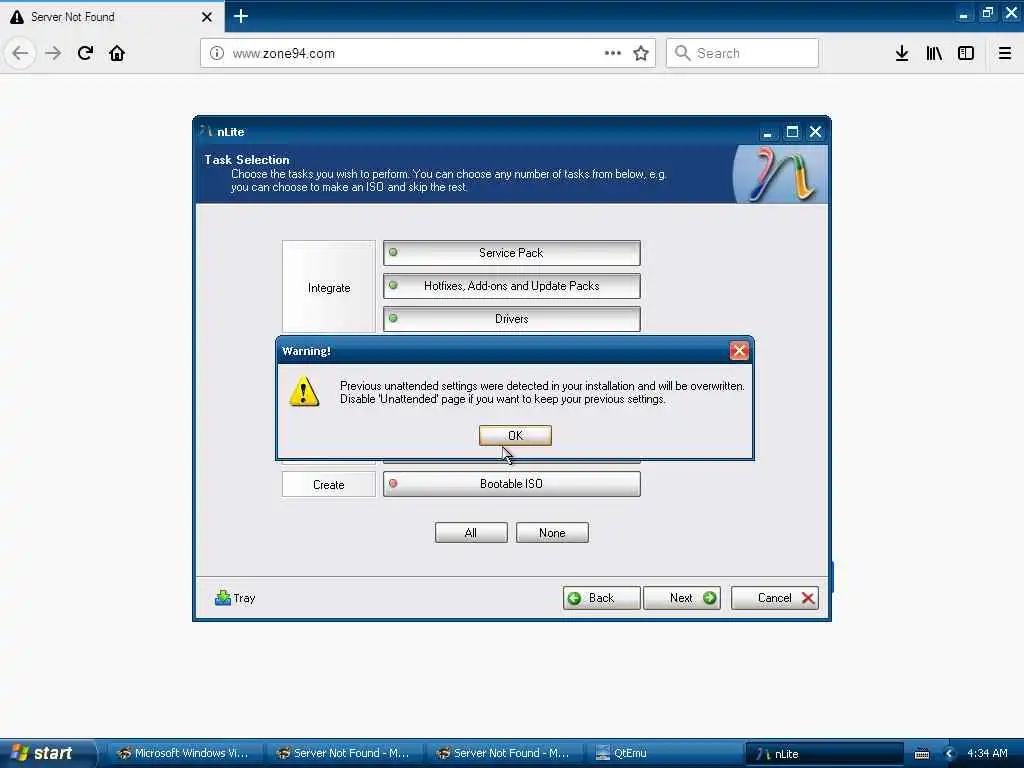Expand hidden system tray icons arrow
This screenshot has width=1024, height=768.
pos(949,754)
